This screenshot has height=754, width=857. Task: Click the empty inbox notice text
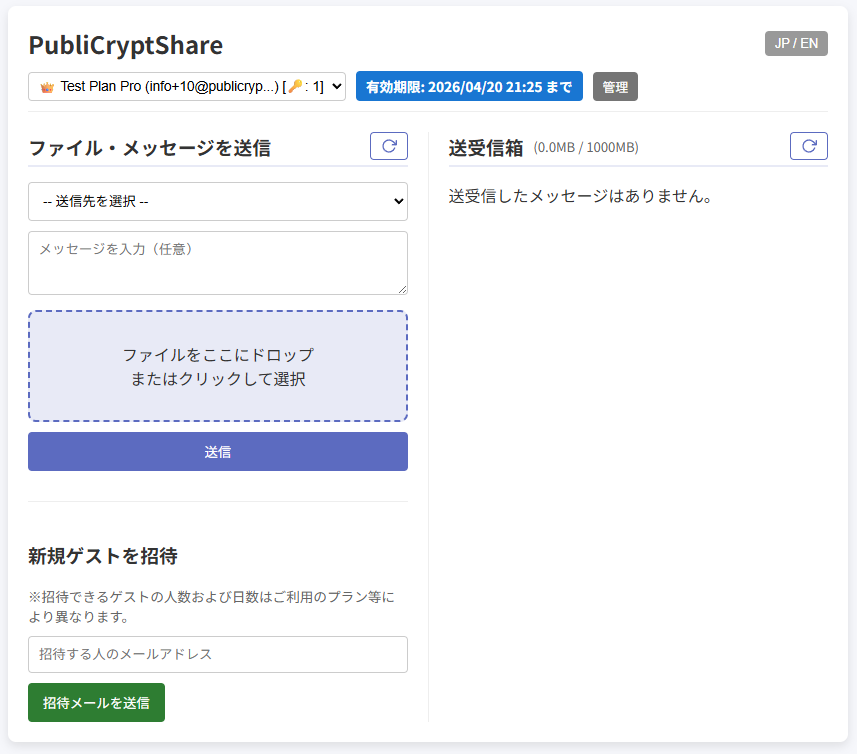coord(580,196)
